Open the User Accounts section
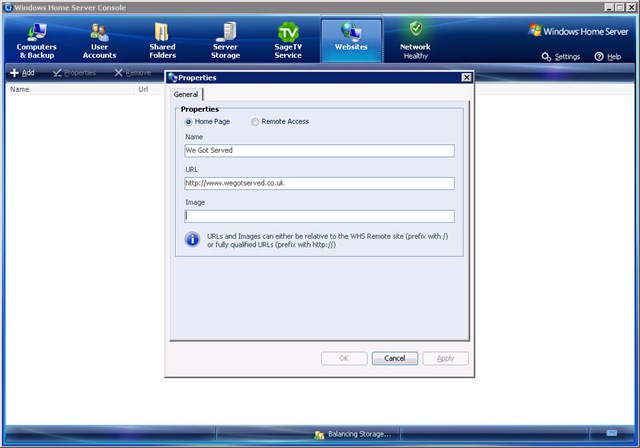The width and height of the screenshot is (640, 448). 99,40
